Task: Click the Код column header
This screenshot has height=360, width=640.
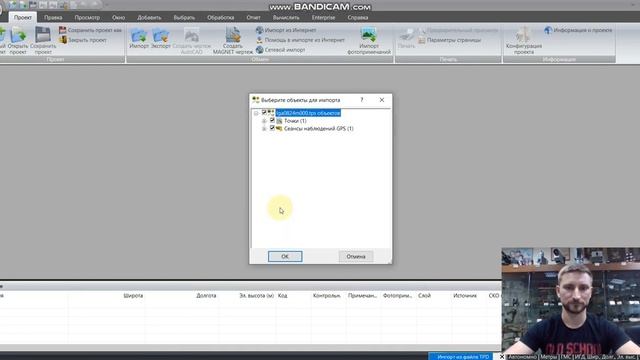Action: [282, 296]
